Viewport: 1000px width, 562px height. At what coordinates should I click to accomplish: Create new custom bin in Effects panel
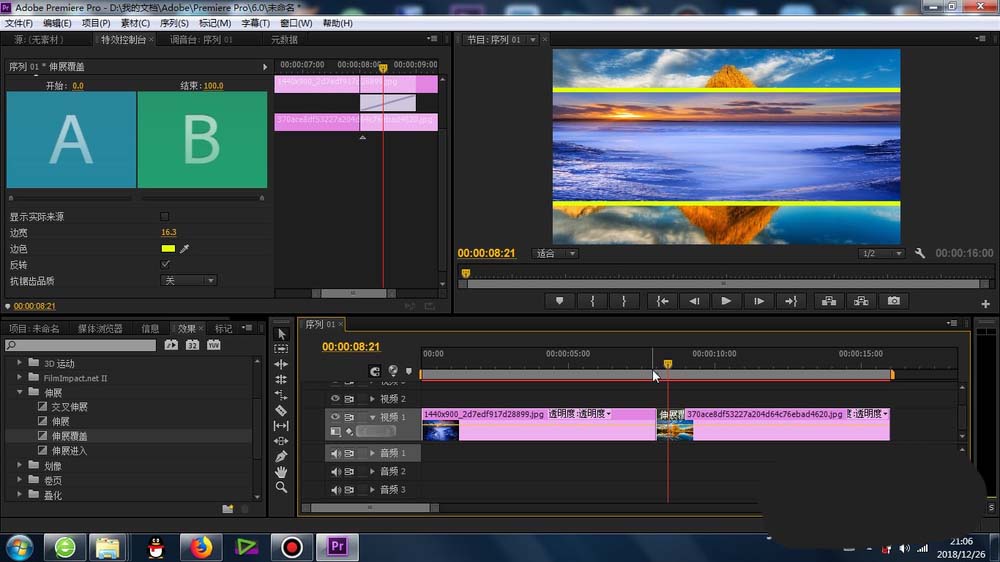coord(228,508)
